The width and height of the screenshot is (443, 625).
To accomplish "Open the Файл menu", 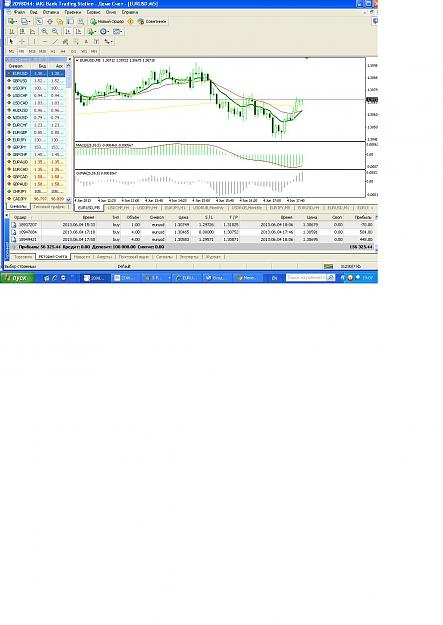I will [19, 12].
